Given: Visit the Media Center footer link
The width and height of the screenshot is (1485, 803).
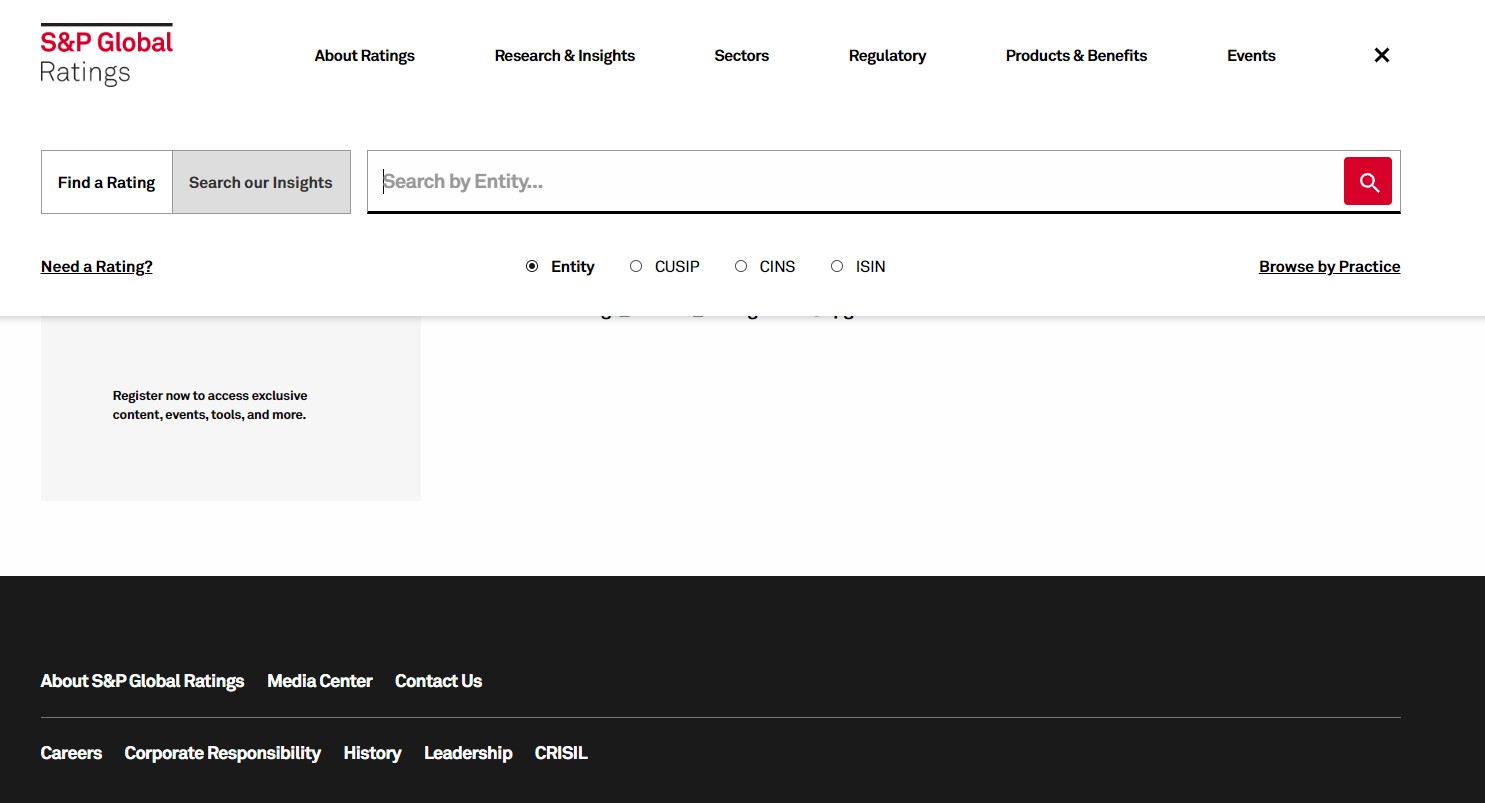Looking at the screenshot, I should 320,681.
